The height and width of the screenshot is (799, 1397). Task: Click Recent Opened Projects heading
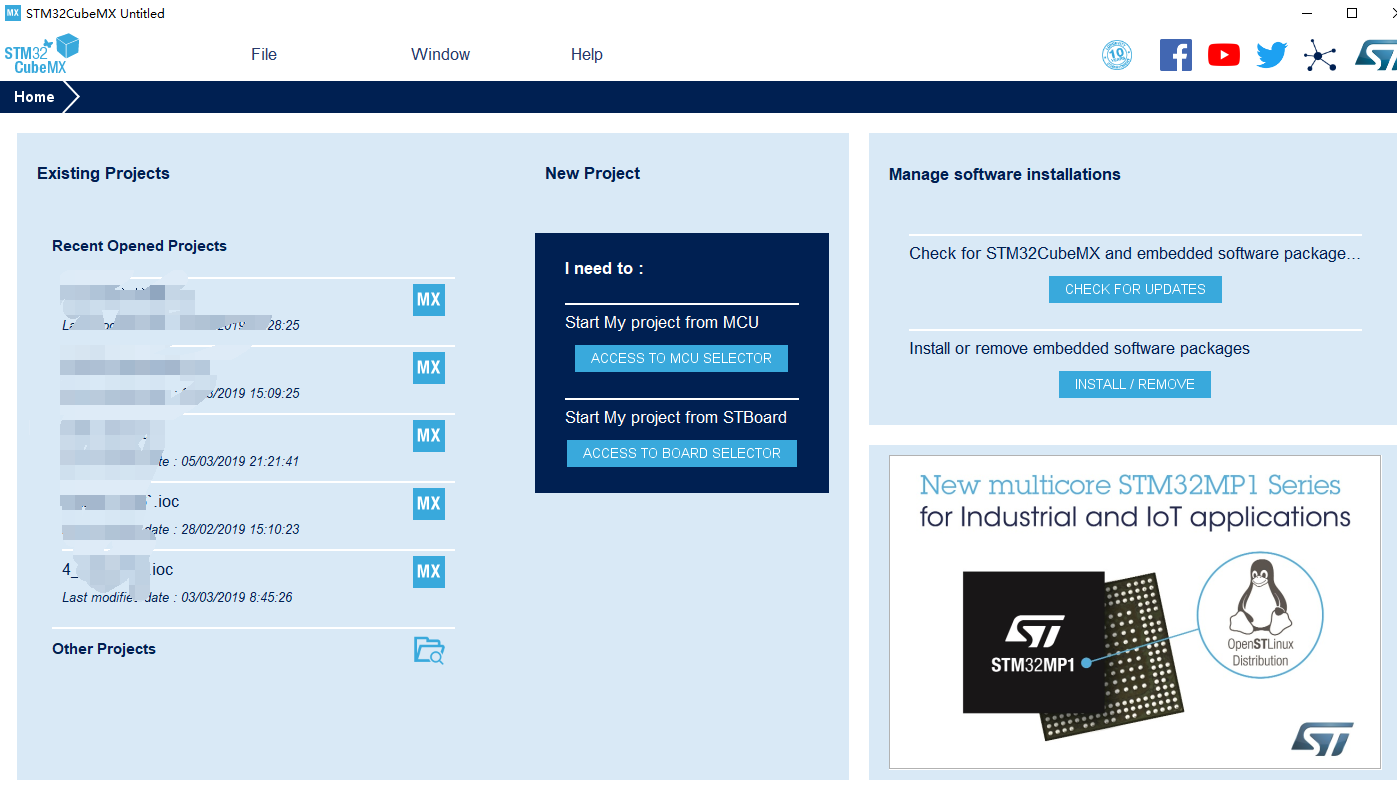point(139,246)
